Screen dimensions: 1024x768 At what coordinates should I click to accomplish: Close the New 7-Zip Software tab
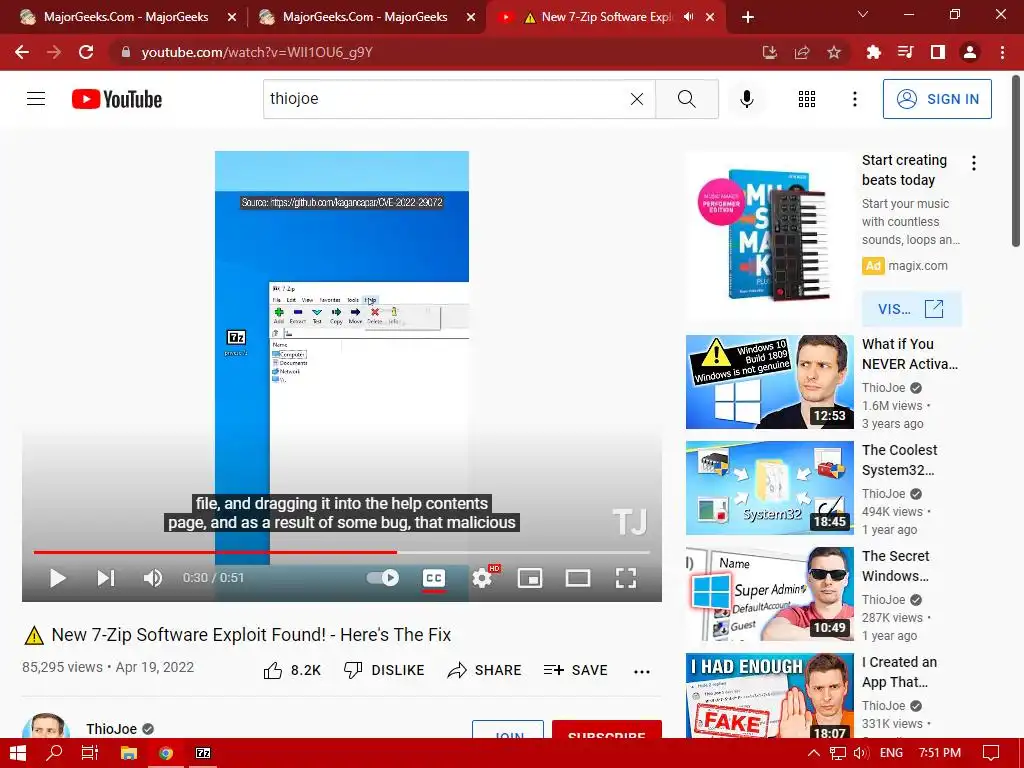[710, 17]
